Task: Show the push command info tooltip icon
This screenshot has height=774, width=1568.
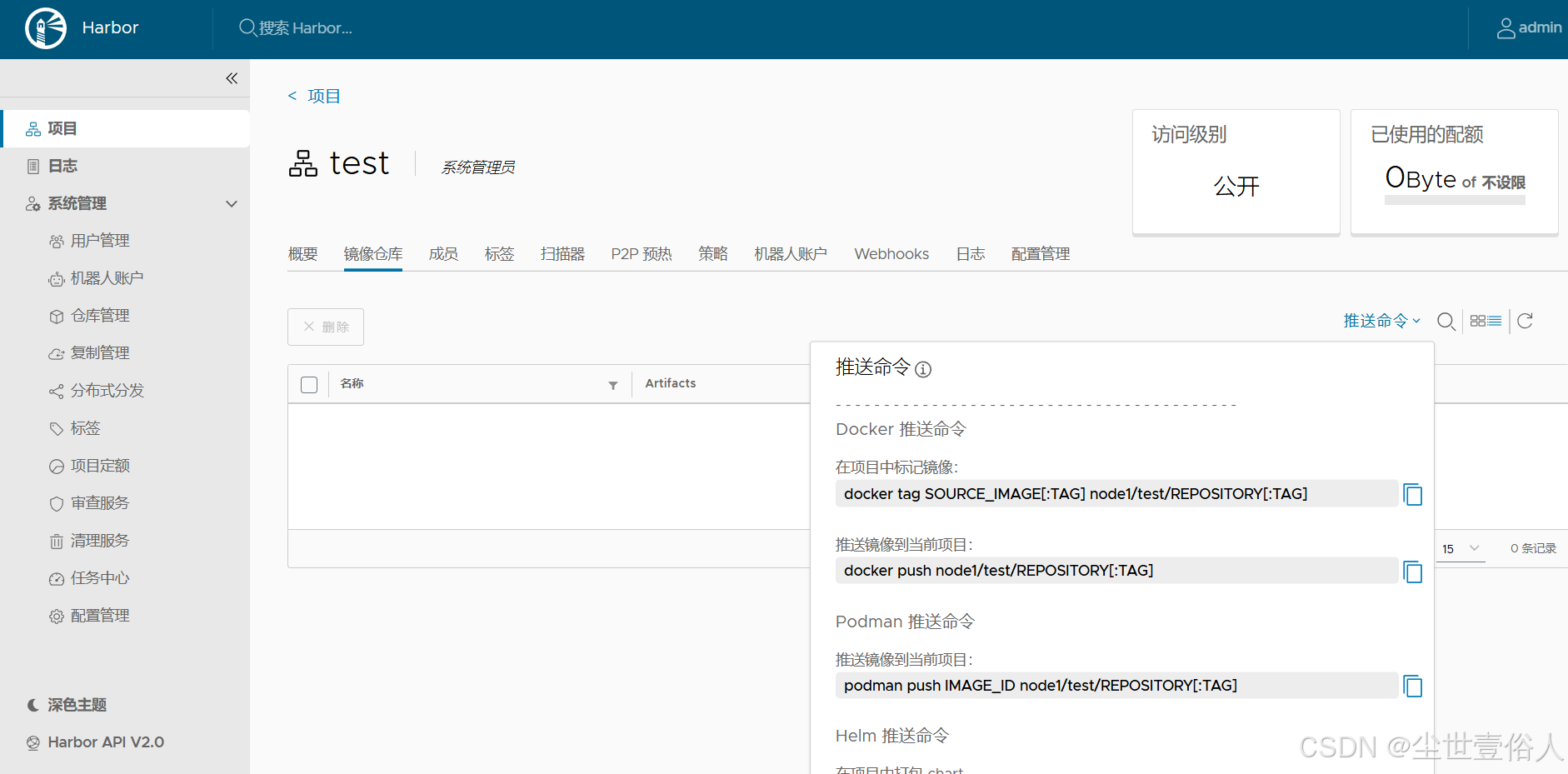Action: 923,369
